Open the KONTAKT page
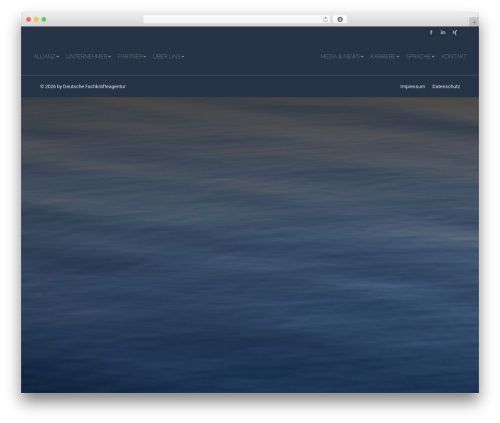This screenshot has width=500, height=423. pyautogui.click(x=454, y=57)
